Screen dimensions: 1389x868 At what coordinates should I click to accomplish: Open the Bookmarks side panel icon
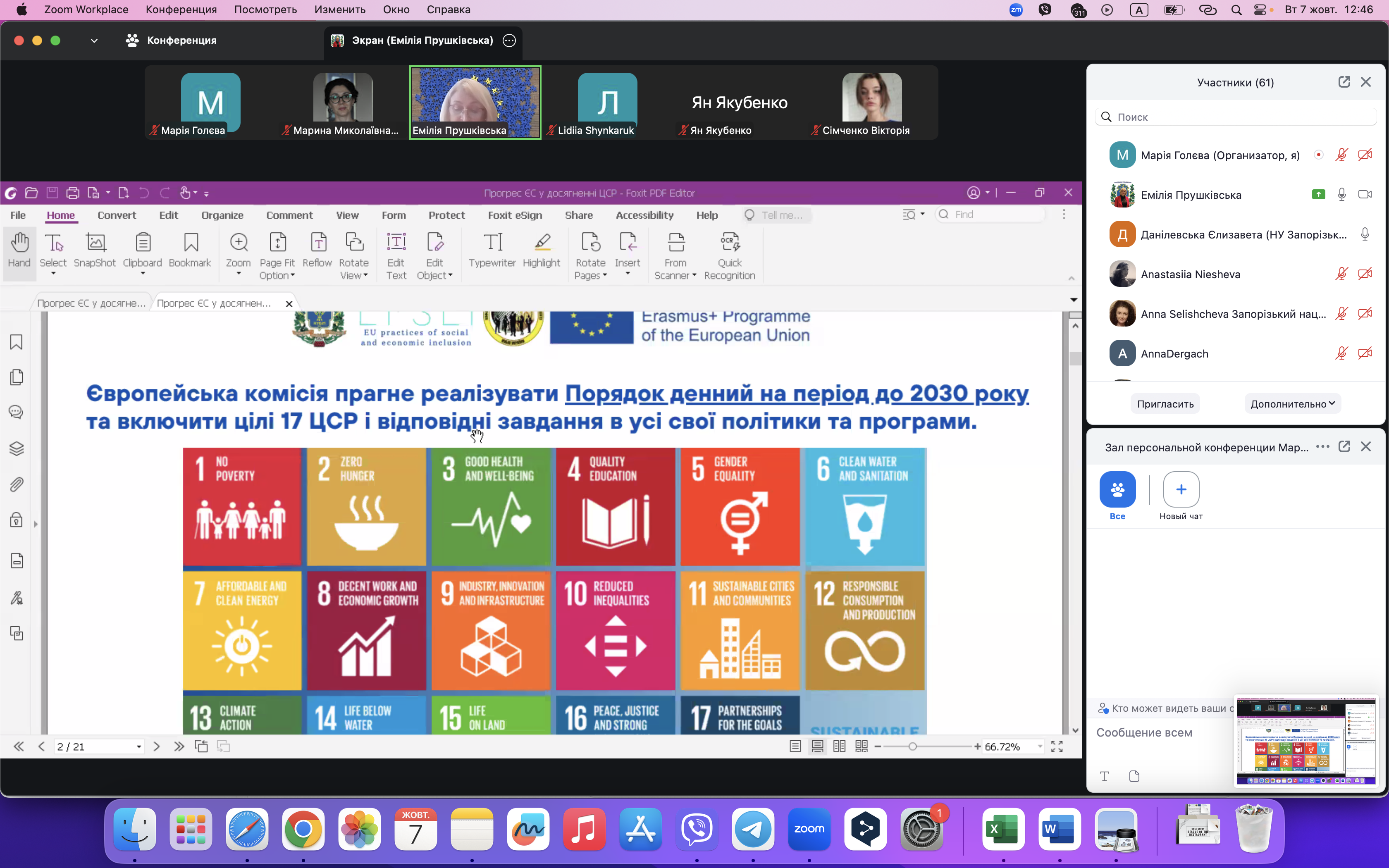click(17, 342)
